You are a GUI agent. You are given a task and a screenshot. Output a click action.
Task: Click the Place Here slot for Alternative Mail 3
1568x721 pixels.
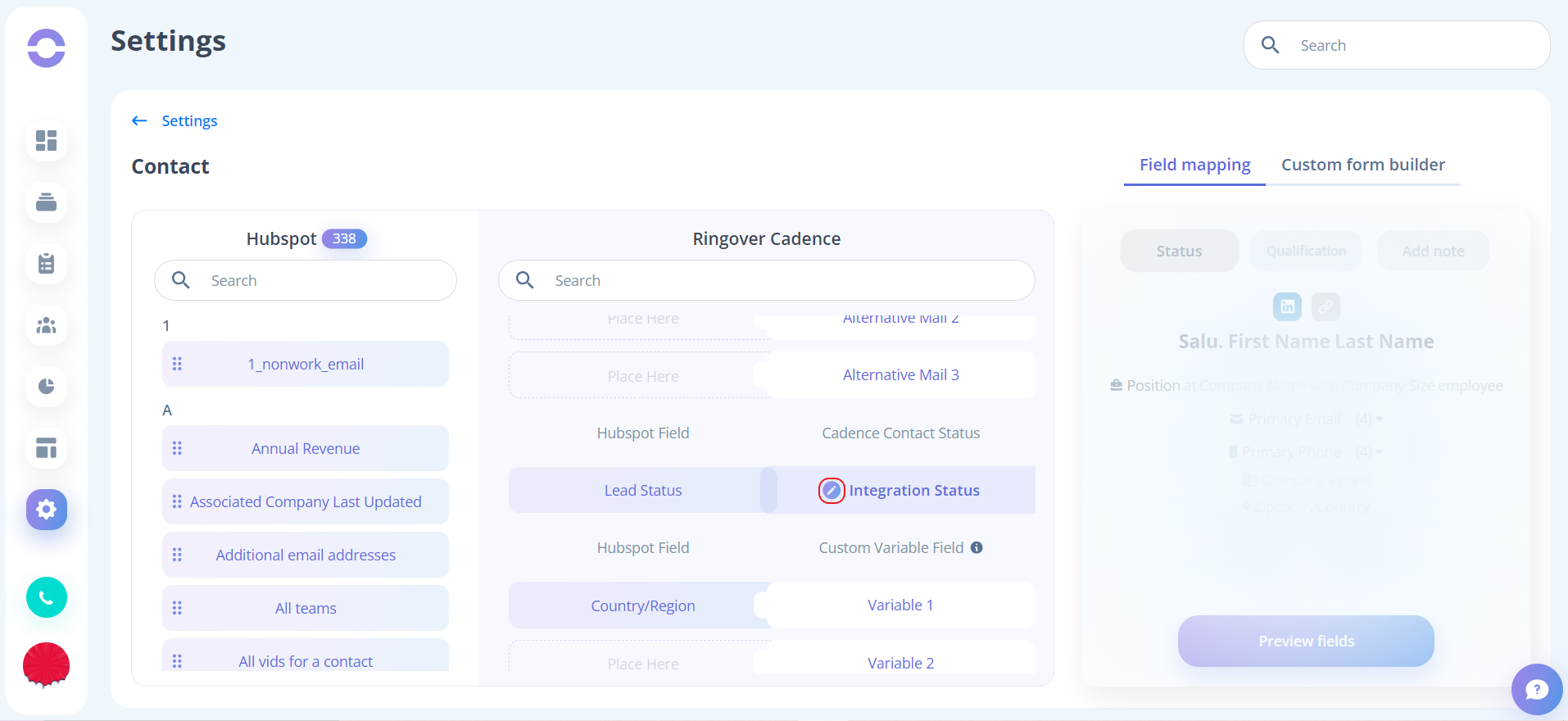(x=643, y=375)
